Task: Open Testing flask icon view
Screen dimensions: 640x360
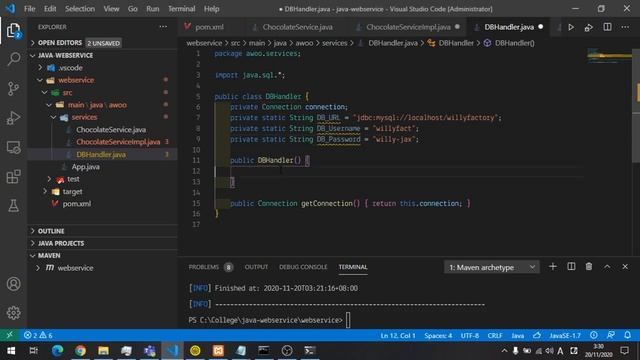Action: (x=13, y=206)
